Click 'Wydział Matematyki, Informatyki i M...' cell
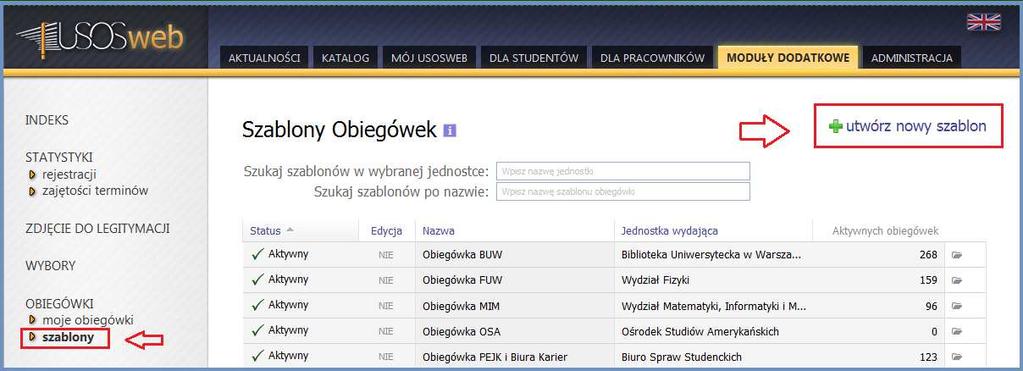The width and height of the screenshot is (1023, 371). pyautogui.click(x=714, y=306)
